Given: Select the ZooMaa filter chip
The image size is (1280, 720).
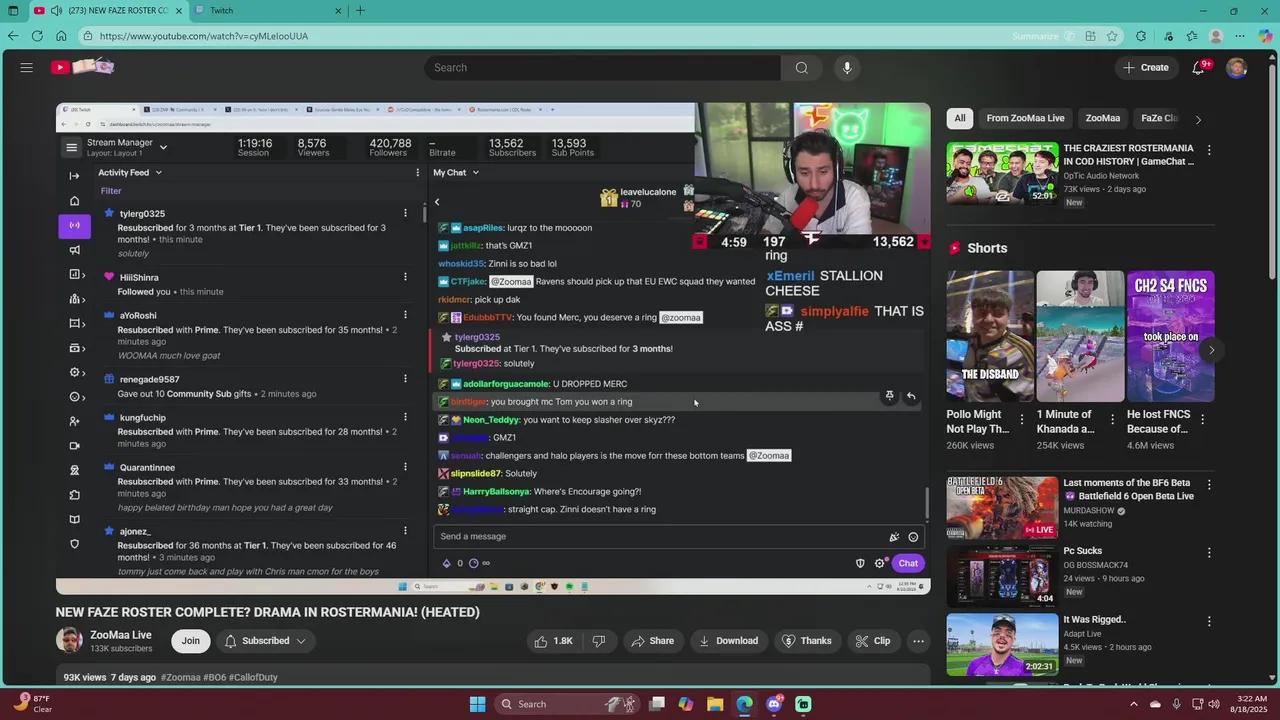Looking at the screenshot, I should [x=1103, y=118].
